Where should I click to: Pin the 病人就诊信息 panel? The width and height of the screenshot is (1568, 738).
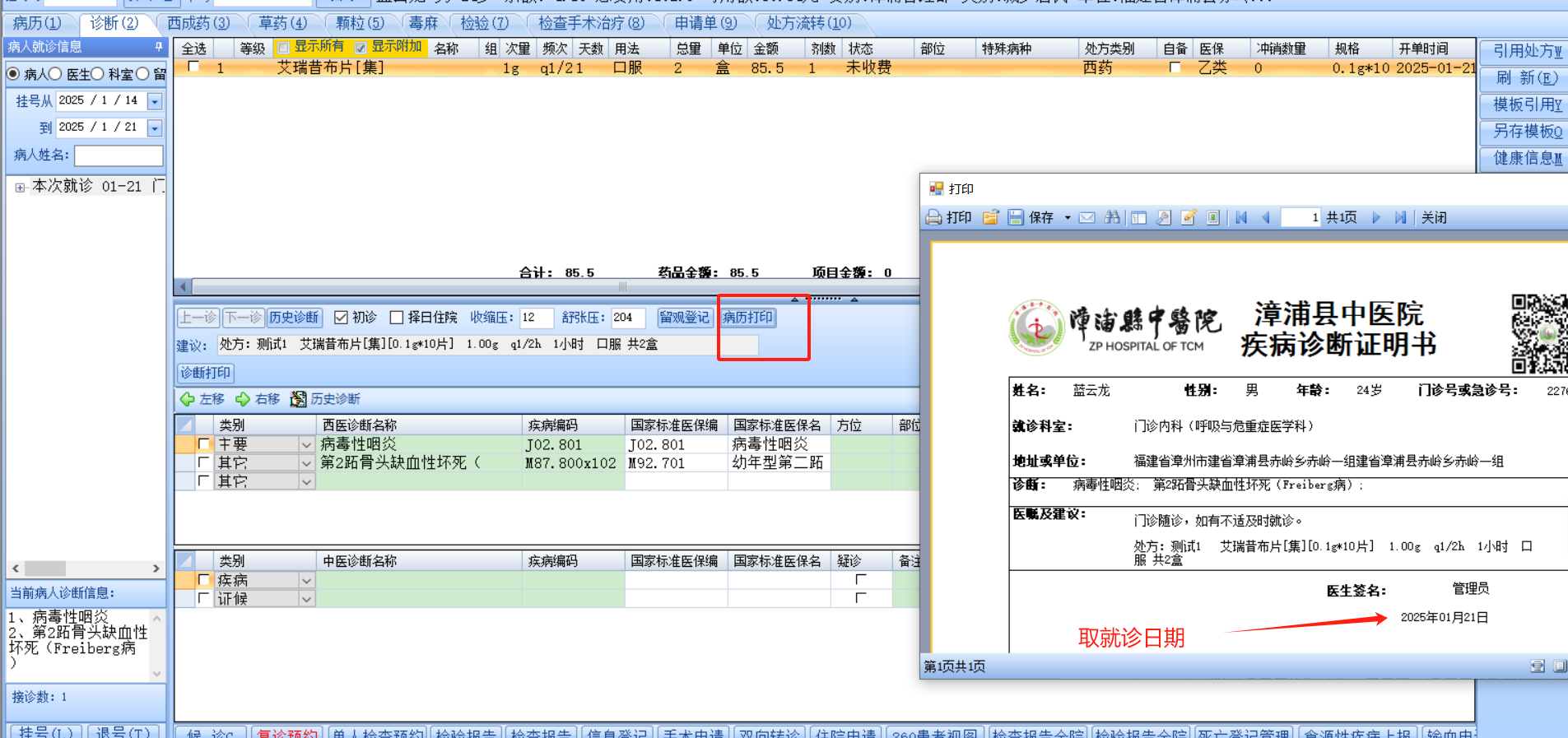tap(159, 47)
